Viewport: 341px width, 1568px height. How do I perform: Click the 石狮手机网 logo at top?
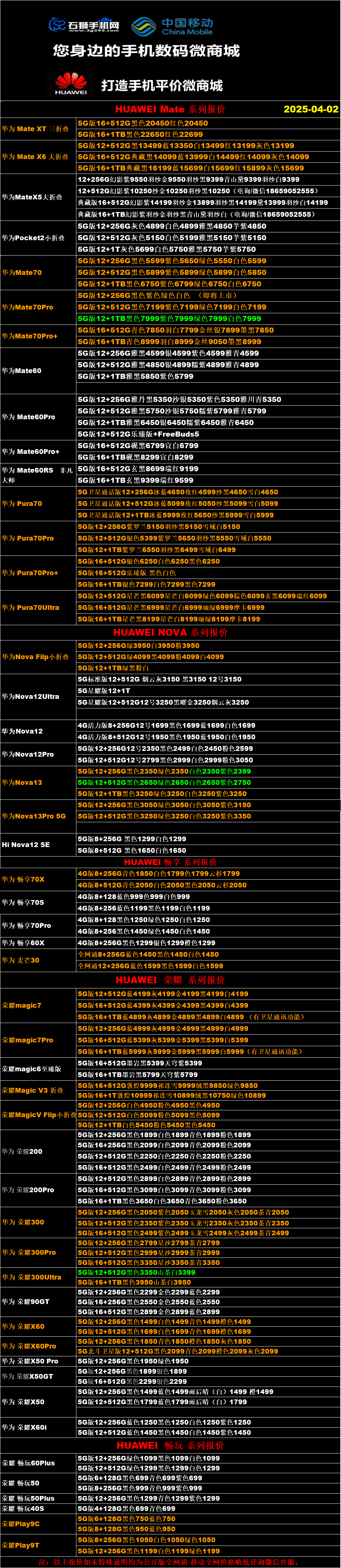pyautogui.click(x=84, y=24)
